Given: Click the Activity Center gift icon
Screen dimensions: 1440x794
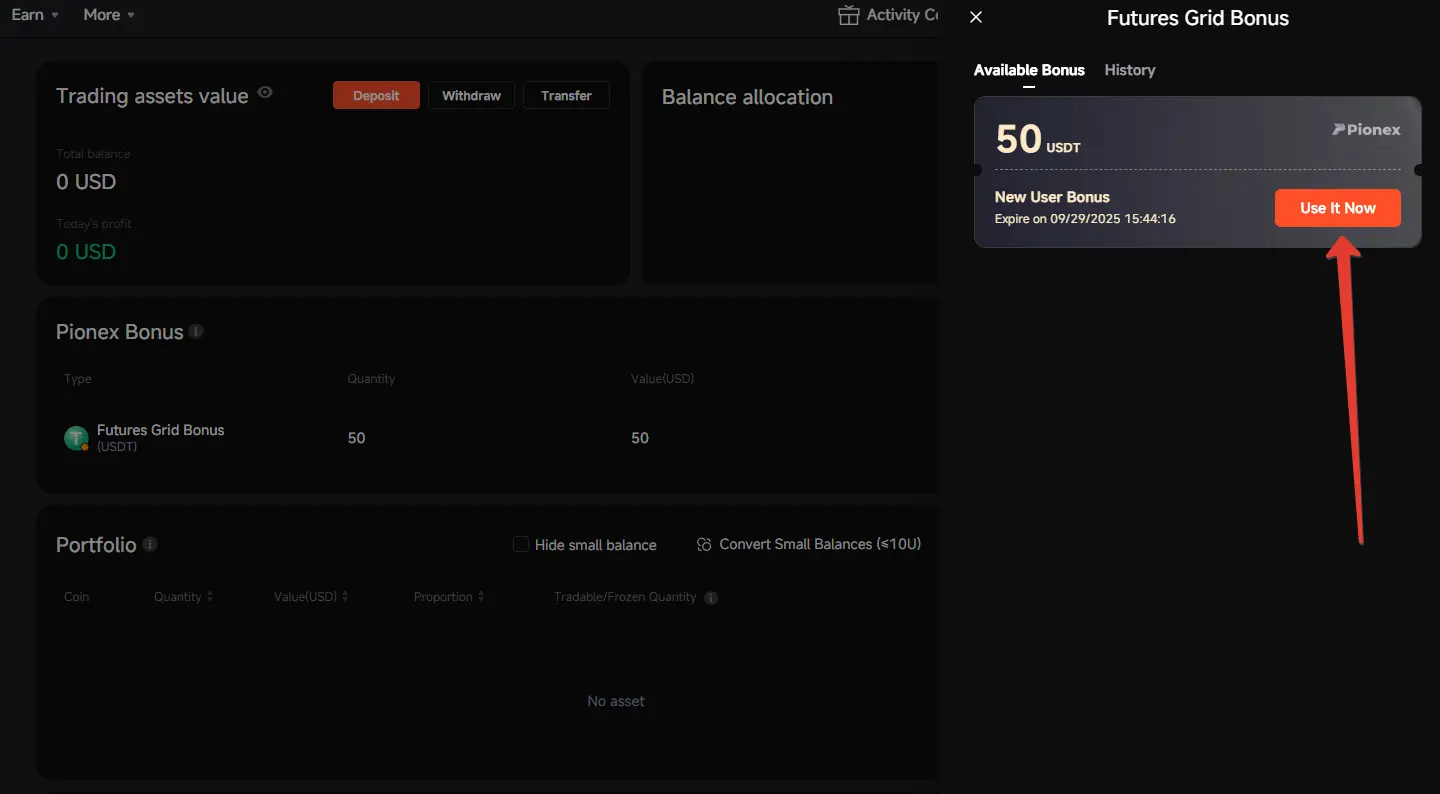Looking at the screenshot, I should click(x=849, y=15).
